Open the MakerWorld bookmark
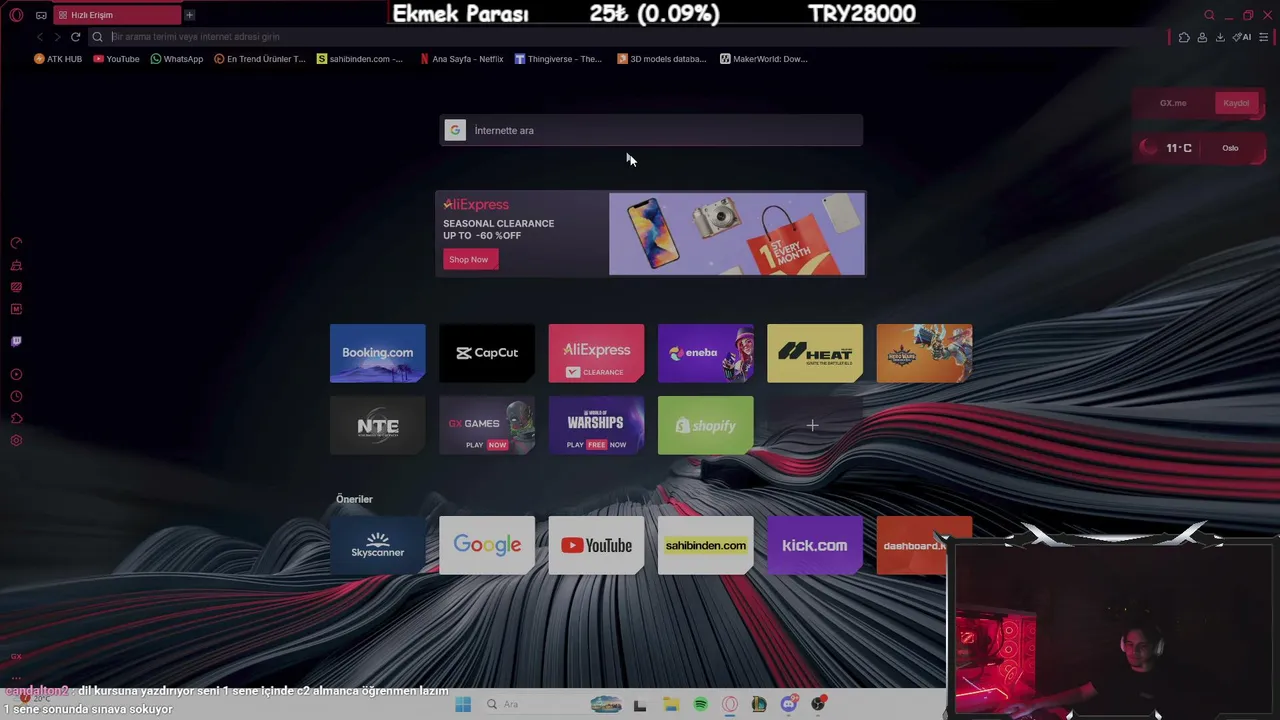This screenshot has height=720, width=1280. tap(764, 59)
